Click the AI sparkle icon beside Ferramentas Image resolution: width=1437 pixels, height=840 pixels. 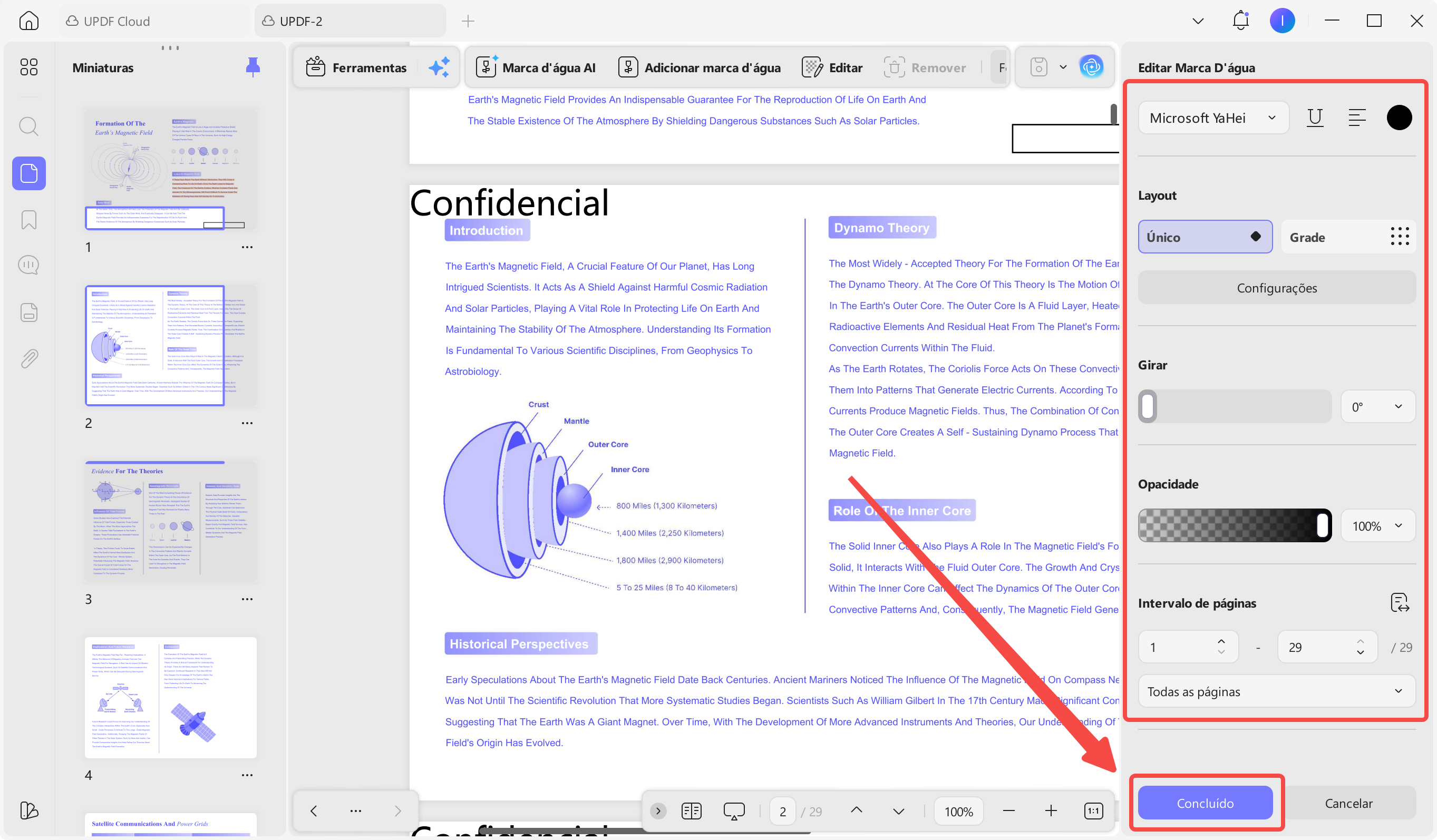pyautogui.click(x=439, y=67)
